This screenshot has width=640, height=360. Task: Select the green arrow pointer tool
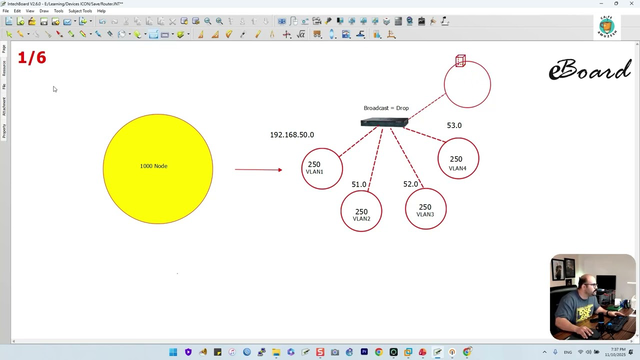click(9, 35)
